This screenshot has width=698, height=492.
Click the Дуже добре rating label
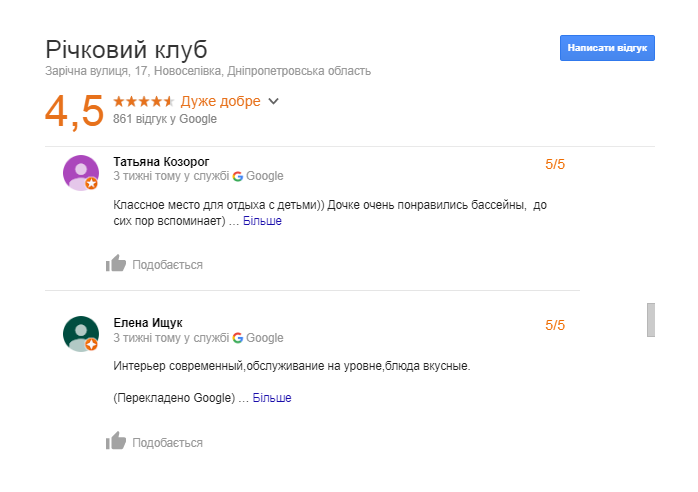(x=220, y=101)
